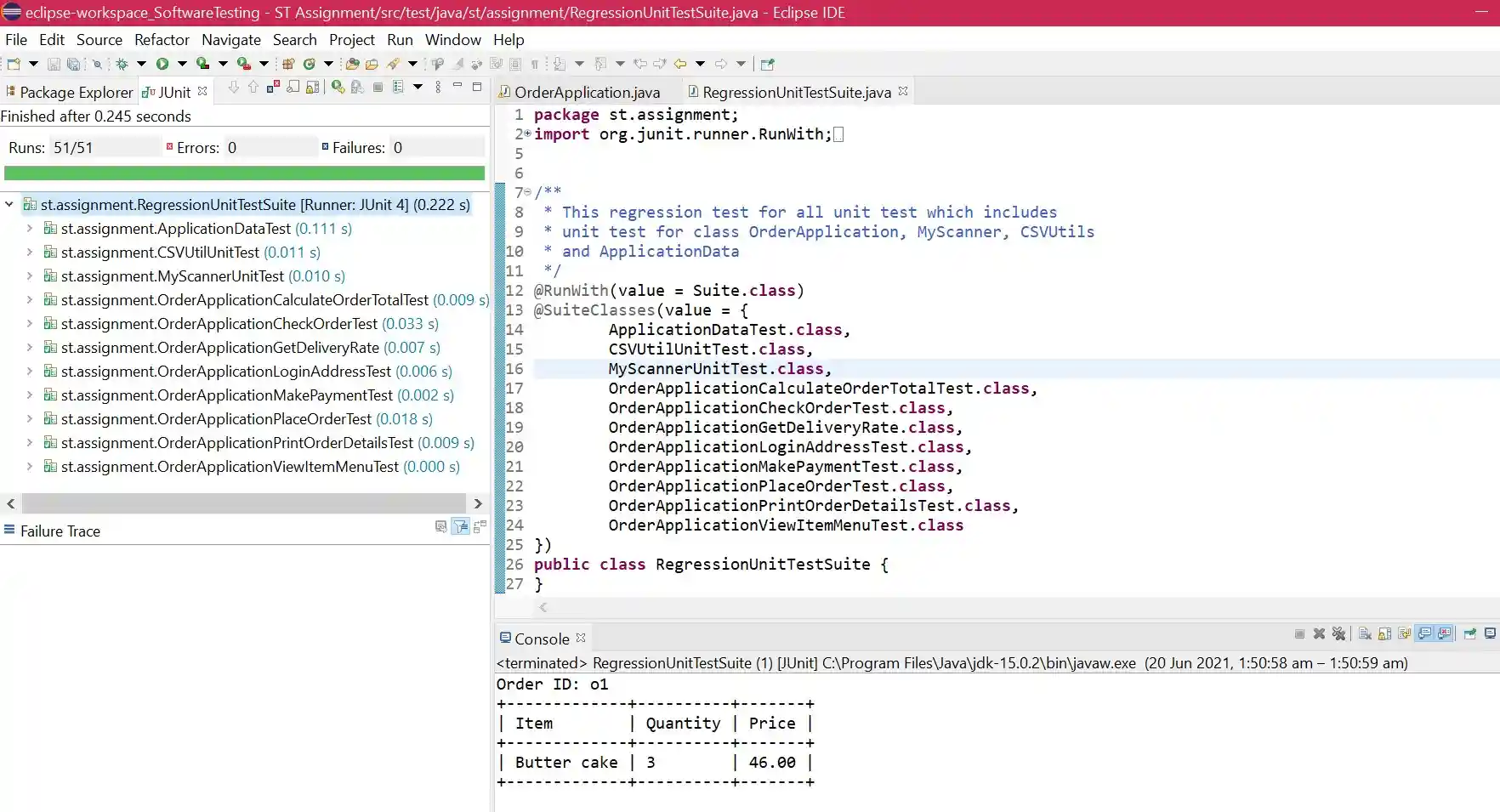Open the Run button dropdown arrow
Viewport: 1500px width, 812px height.
182,64
